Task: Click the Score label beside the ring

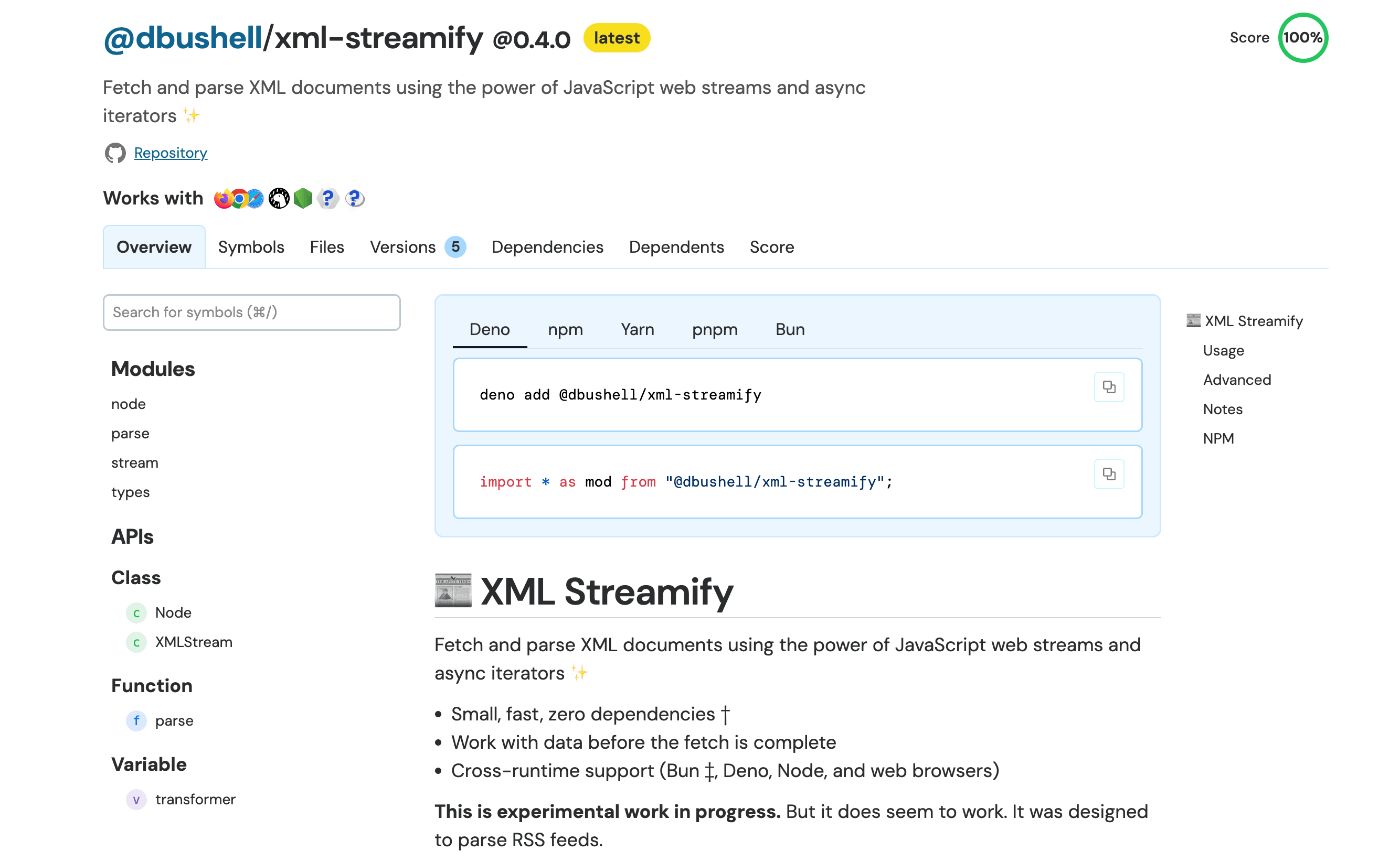Action: pos(1250,38)
